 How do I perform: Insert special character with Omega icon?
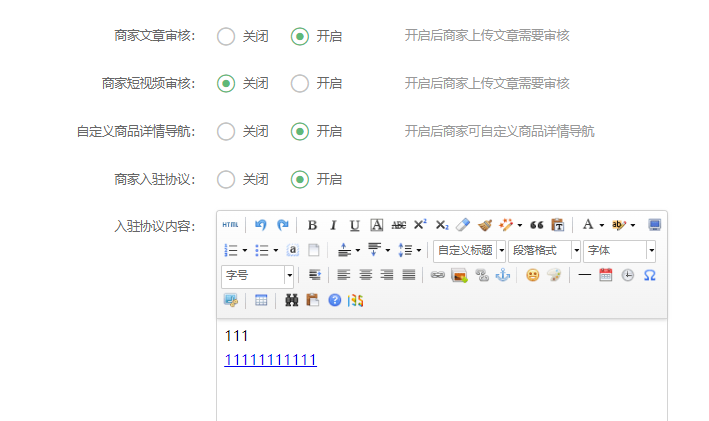[x=649, y=275]
